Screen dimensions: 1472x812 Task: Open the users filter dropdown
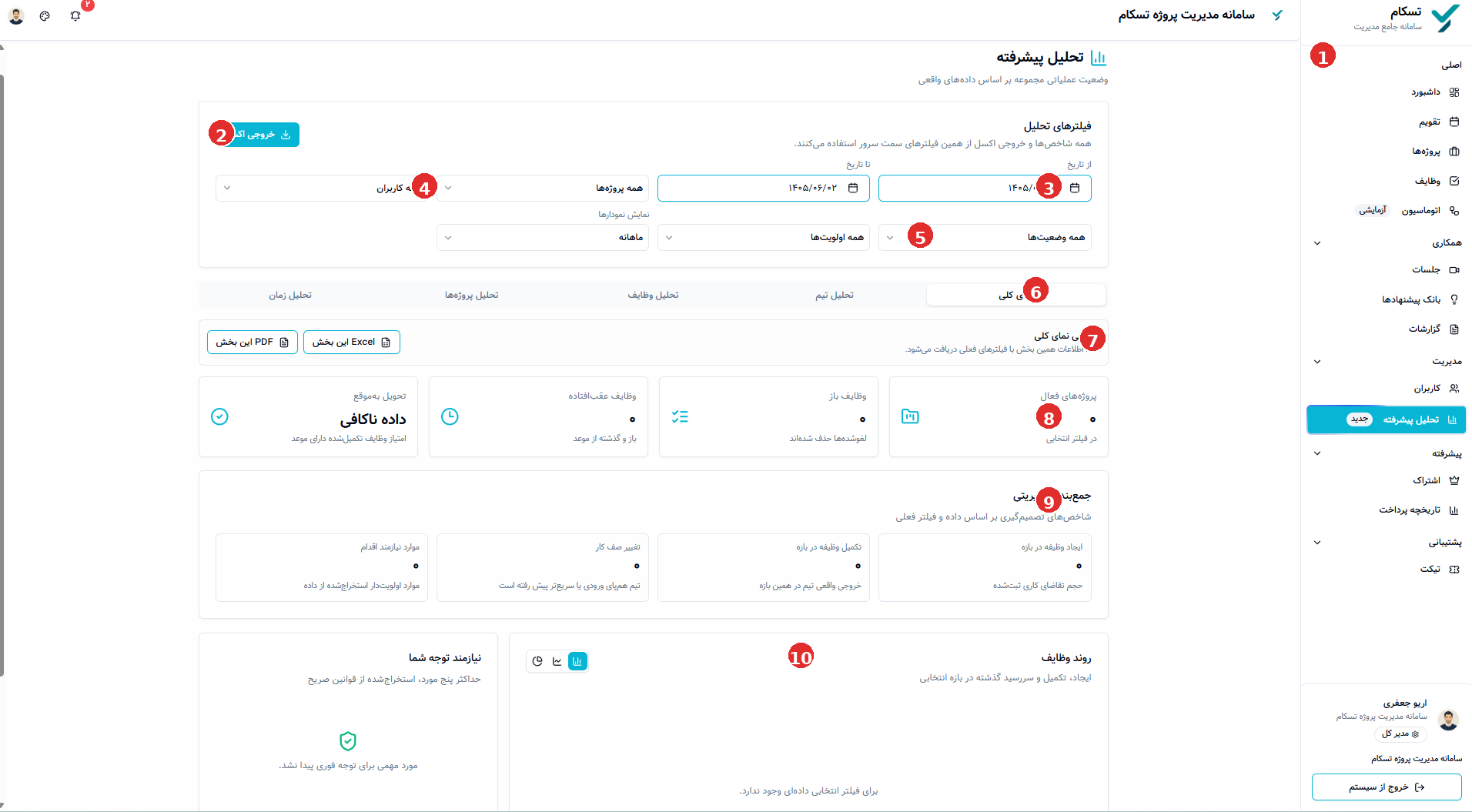pos(322,188)
